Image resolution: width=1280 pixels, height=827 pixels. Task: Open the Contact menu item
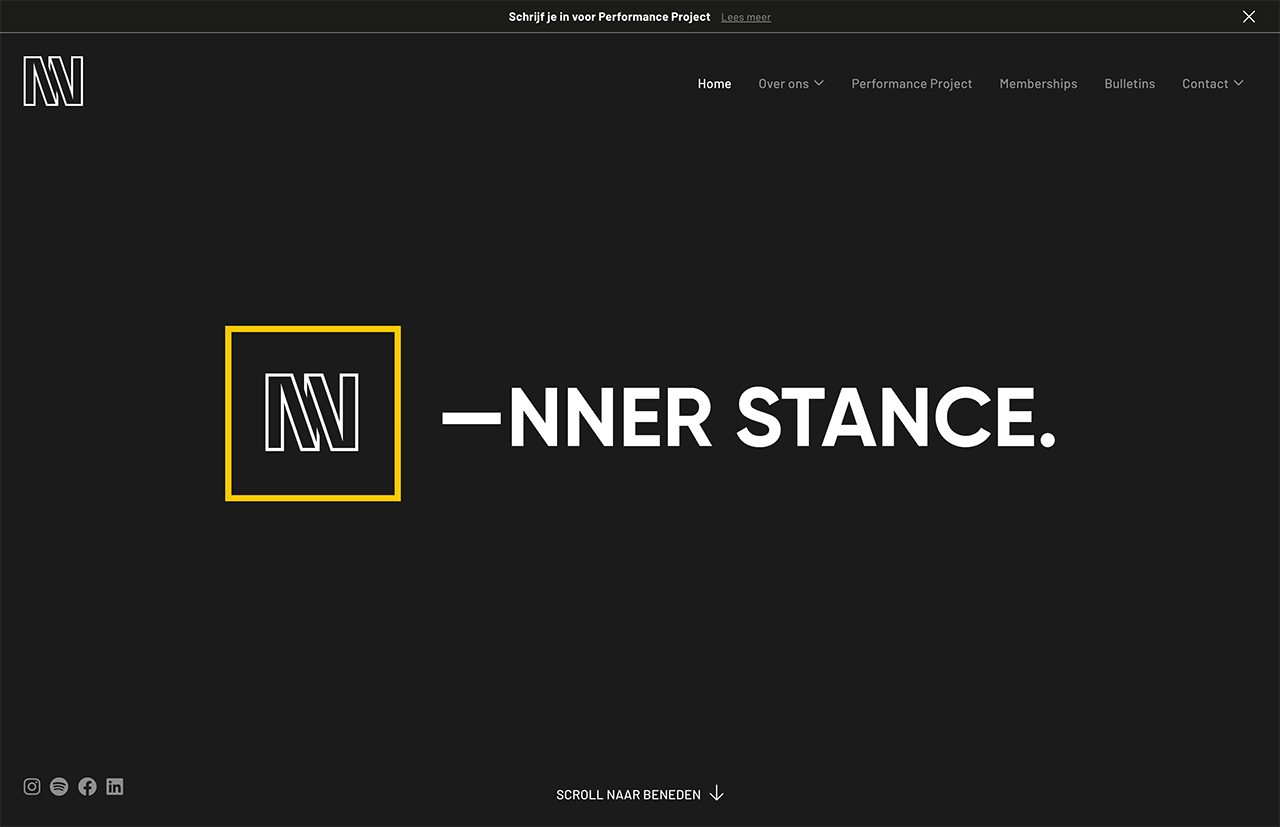tap(1205, 84)
